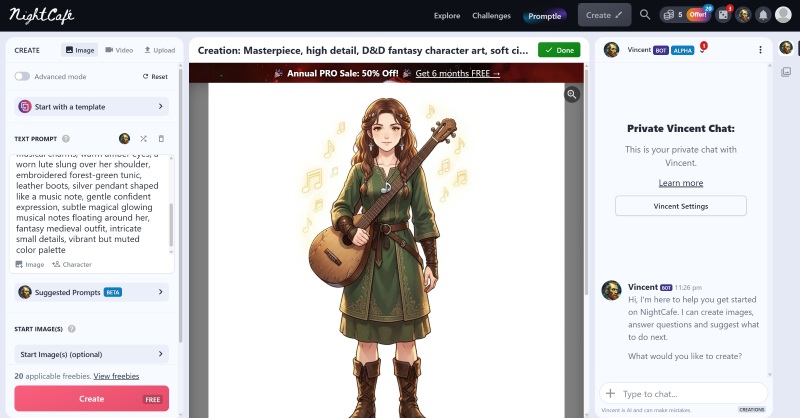The height and width of the screenshot is (418, 800).
Task: Click the bard character artwork
Action: 386,250
